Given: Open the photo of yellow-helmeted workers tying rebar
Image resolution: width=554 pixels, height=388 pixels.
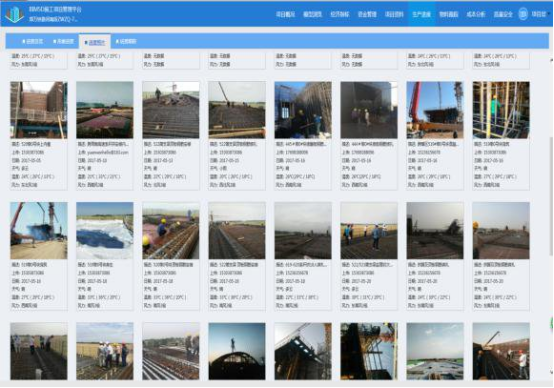Looking at the screenshot, I should coord(171,230).
